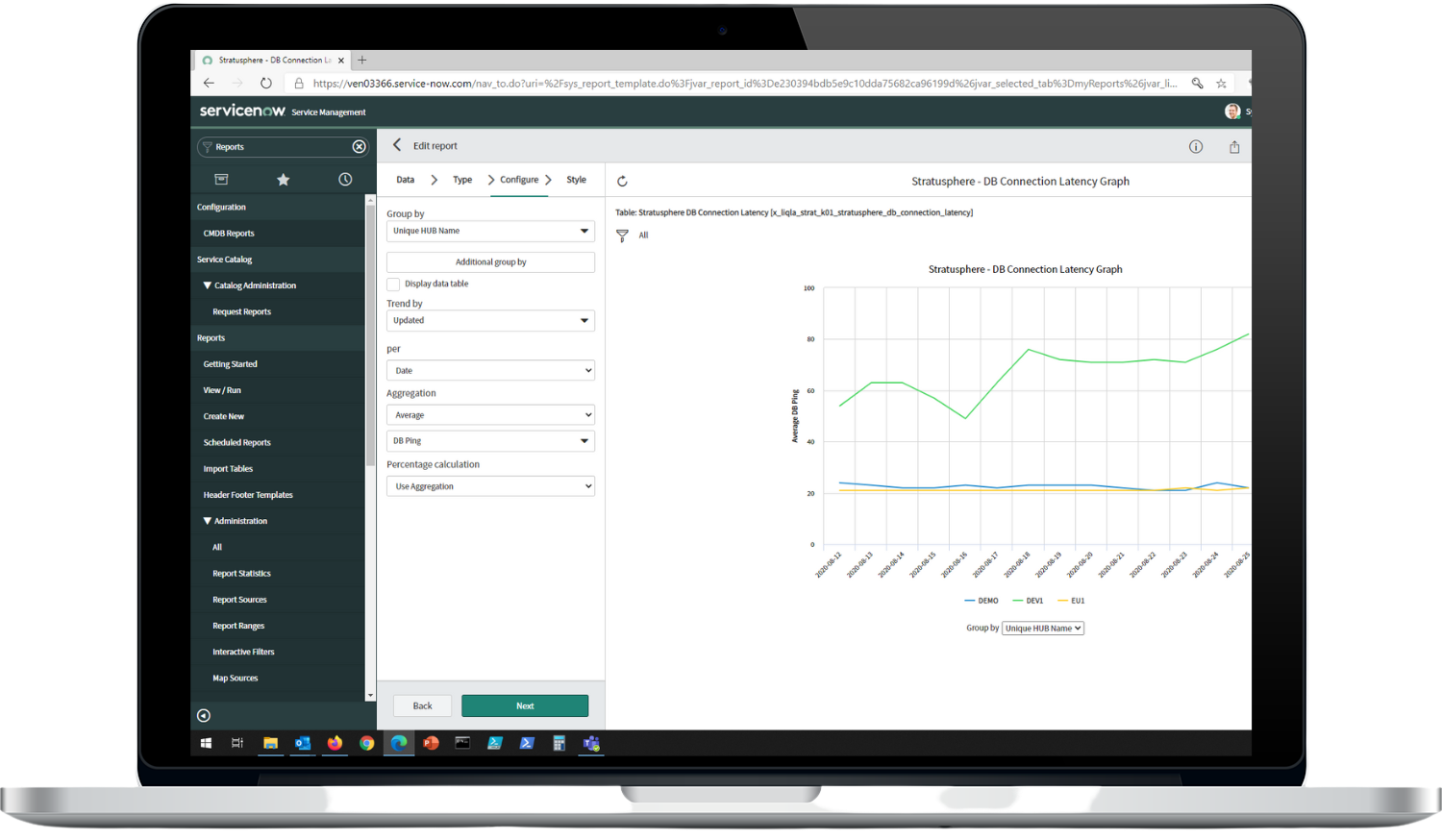The image size is (1442, 840).
Task: Click the green Next button
Action: coord(525,705)
